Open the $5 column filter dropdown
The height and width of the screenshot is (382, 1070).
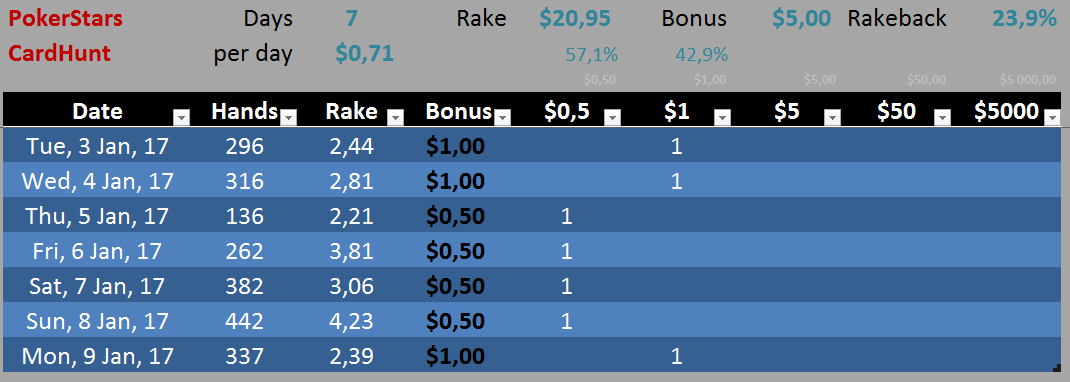point(832,117)
